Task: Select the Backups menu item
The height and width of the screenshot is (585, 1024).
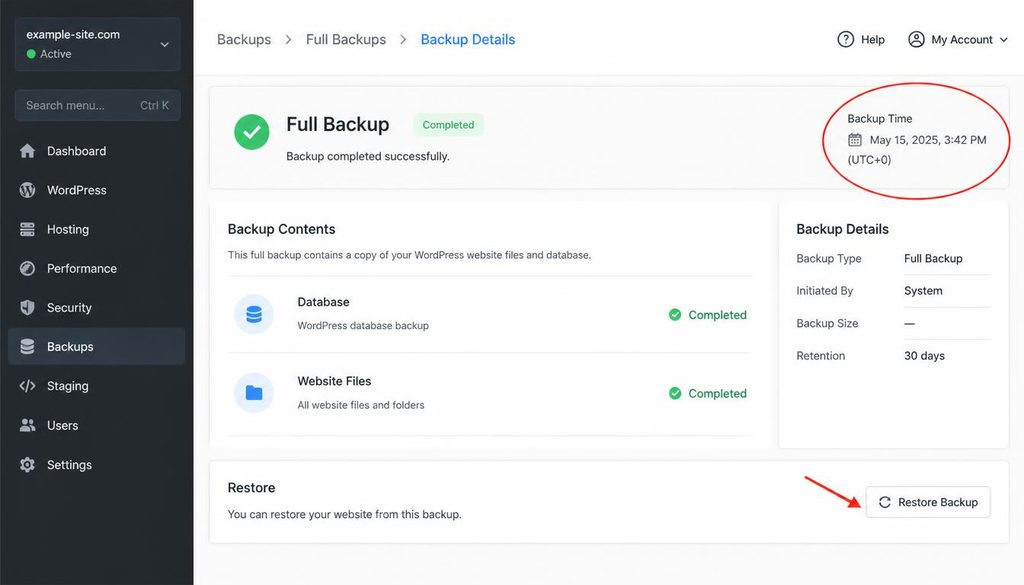Action: pos(97,346)
